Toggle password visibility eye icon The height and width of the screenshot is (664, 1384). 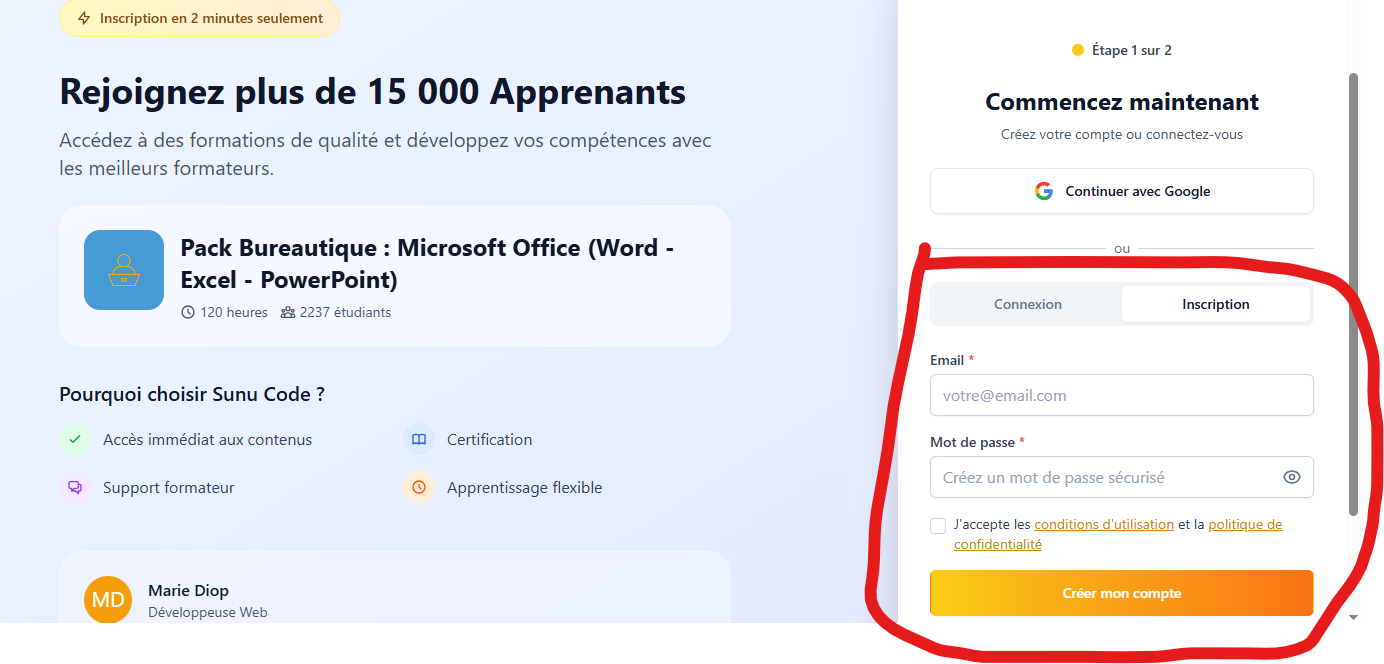(x=1292, y=477)
